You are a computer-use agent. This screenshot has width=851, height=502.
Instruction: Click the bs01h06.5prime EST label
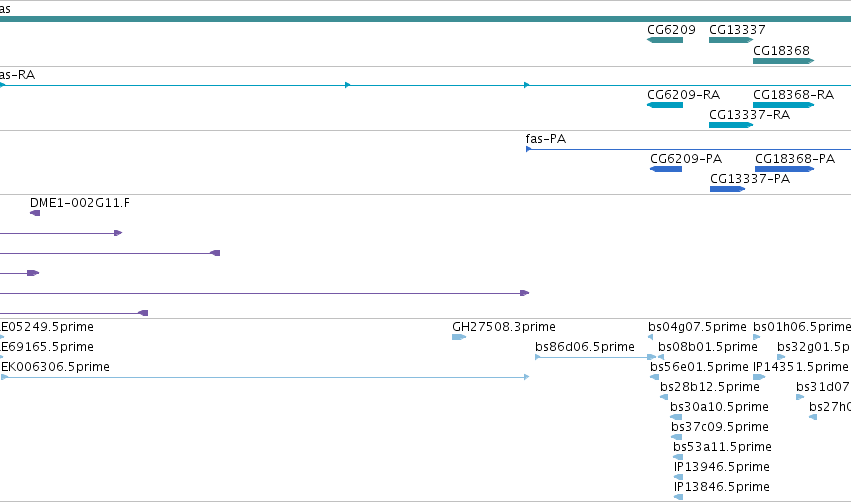point(802,327)
